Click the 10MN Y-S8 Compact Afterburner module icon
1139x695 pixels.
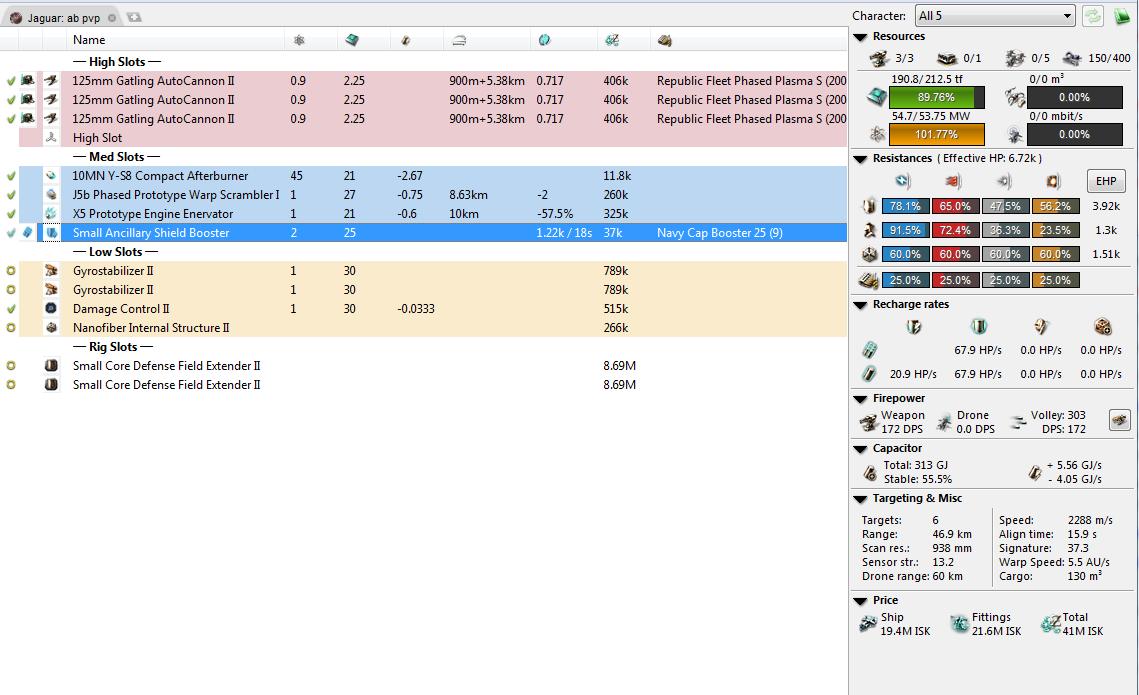coord(51,176)
